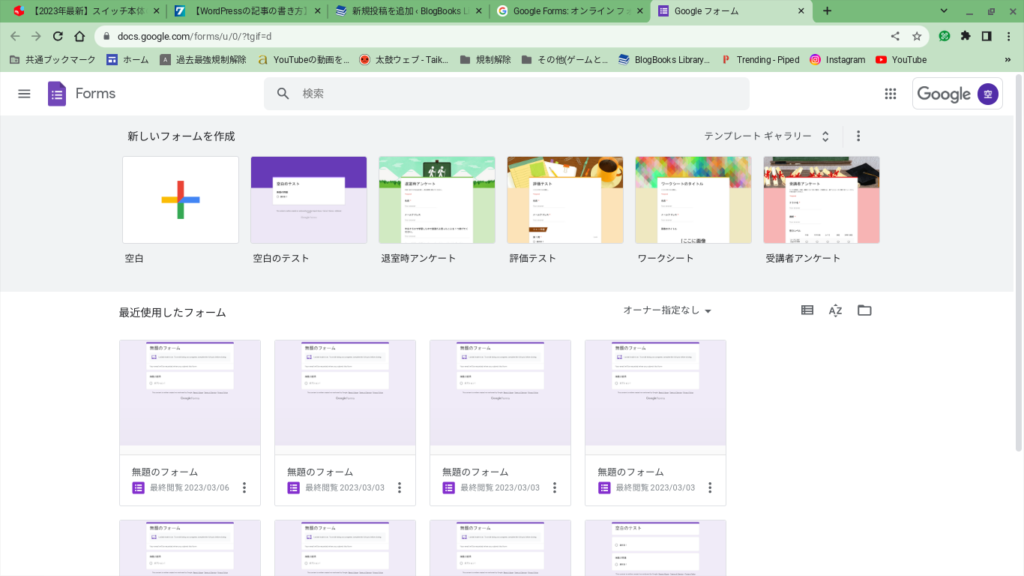1024x576 pixels.
Task: Click the 検索 search field
Action: pos(506,94)
